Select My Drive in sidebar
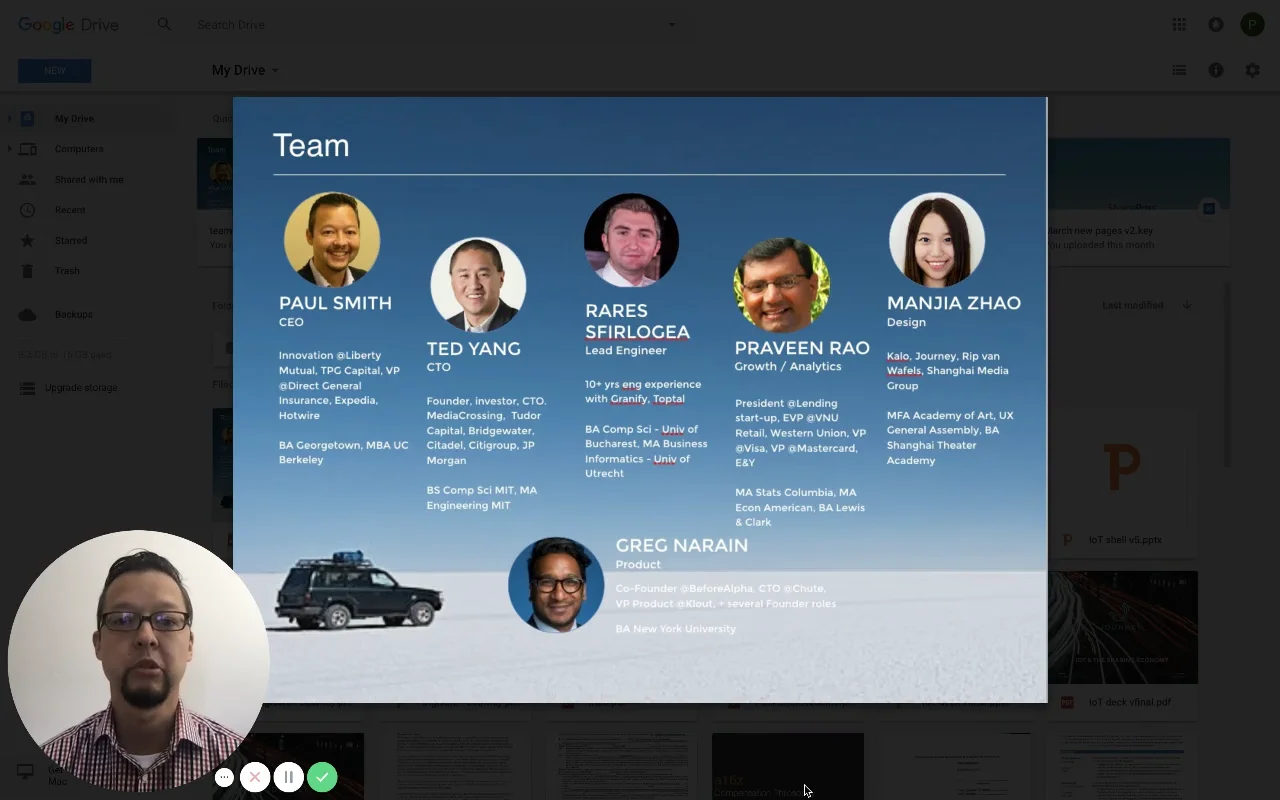 (74, 118)
